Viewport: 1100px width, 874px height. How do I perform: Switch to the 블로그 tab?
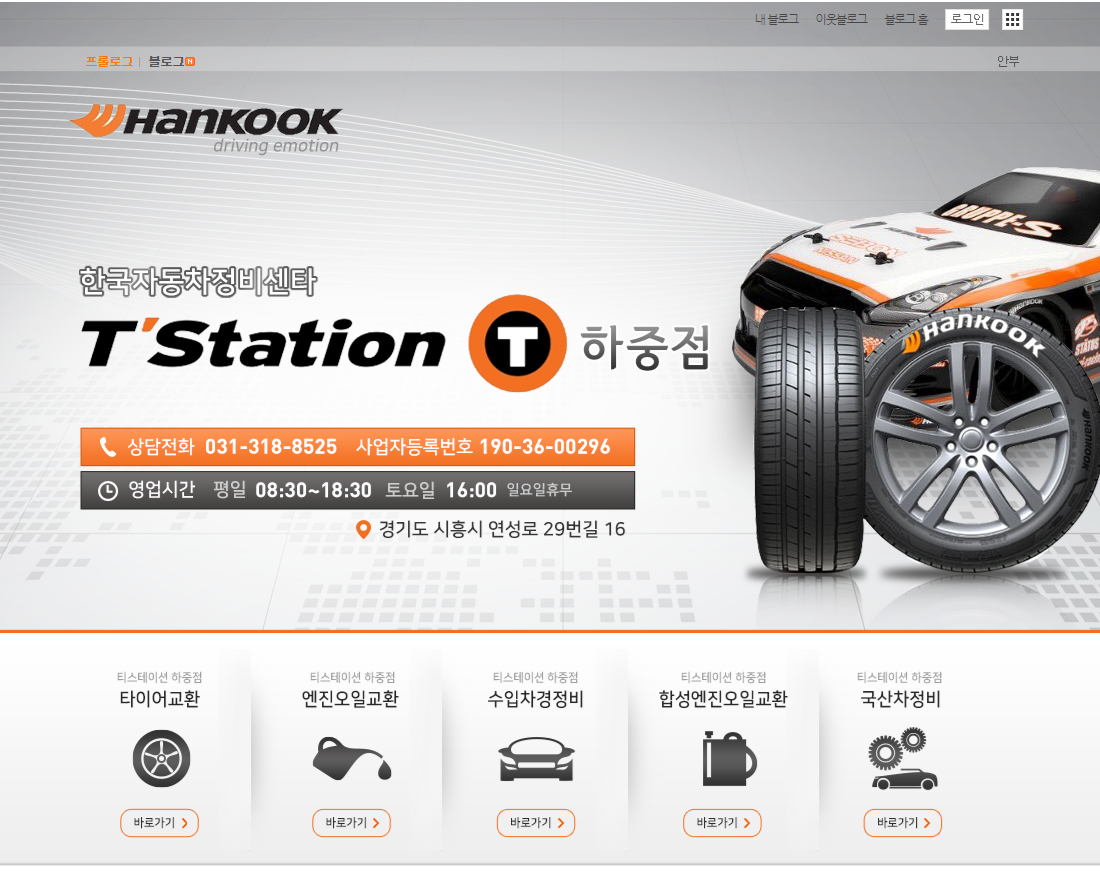click(166, 62)
